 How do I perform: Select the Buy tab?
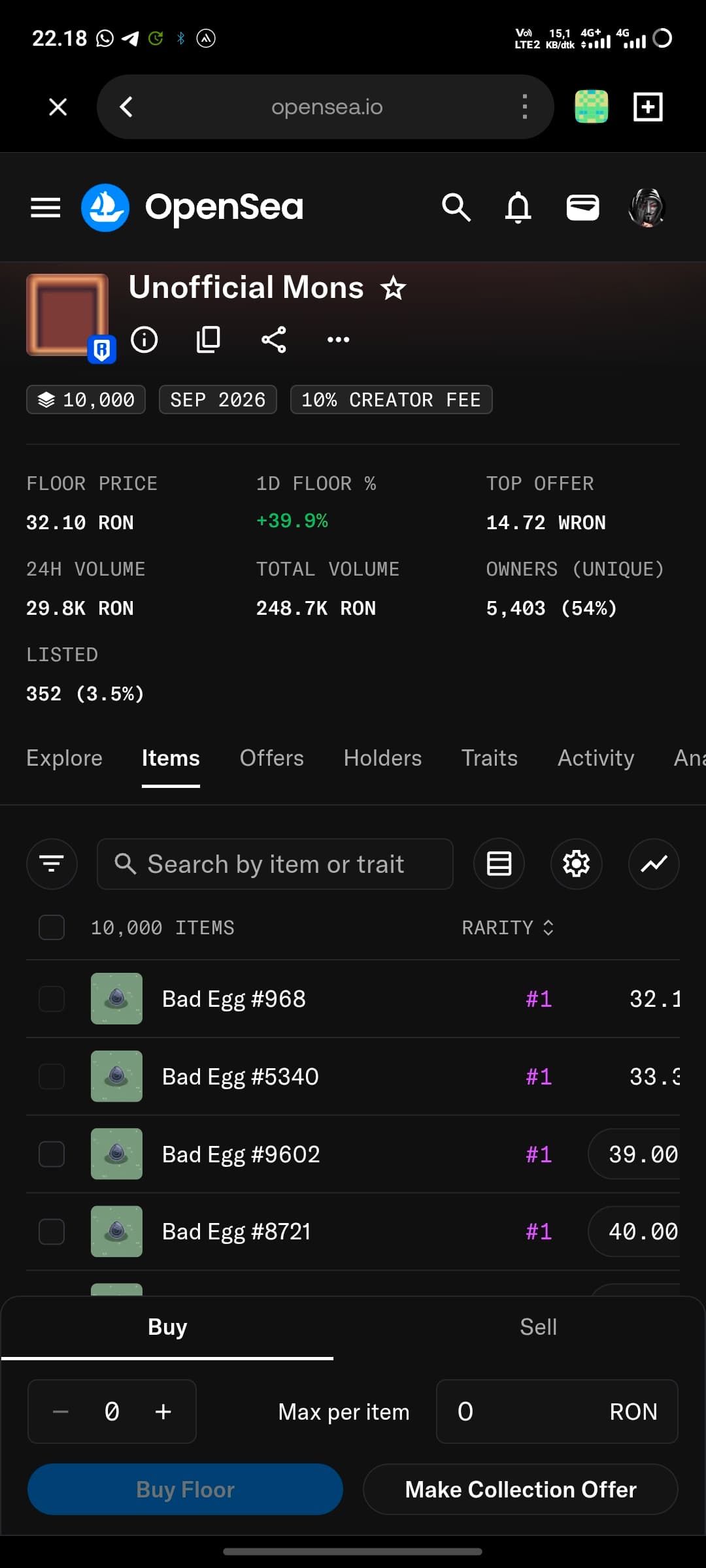[167, 1327]
